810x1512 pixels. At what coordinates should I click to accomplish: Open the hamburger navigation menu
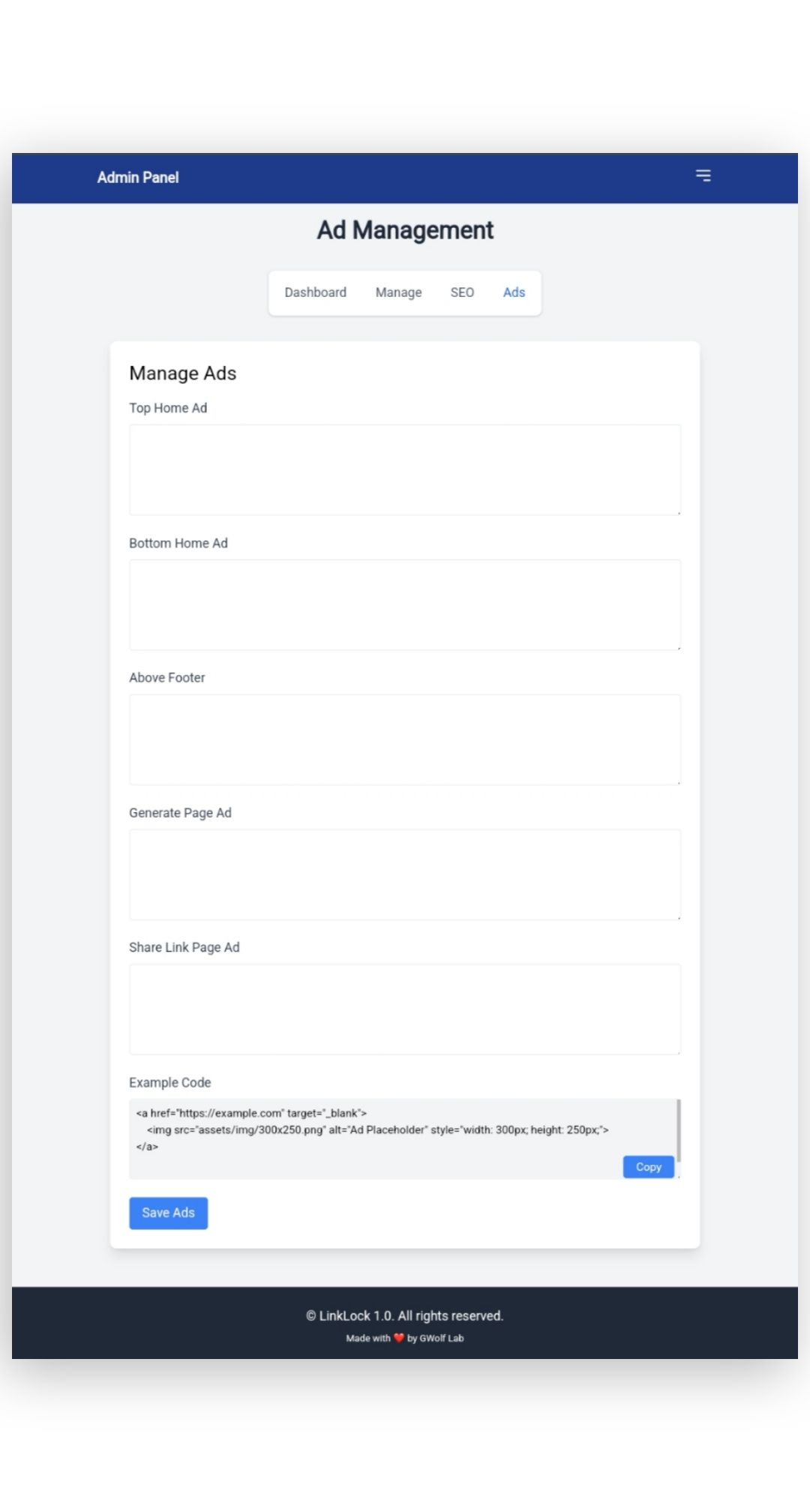703,175
